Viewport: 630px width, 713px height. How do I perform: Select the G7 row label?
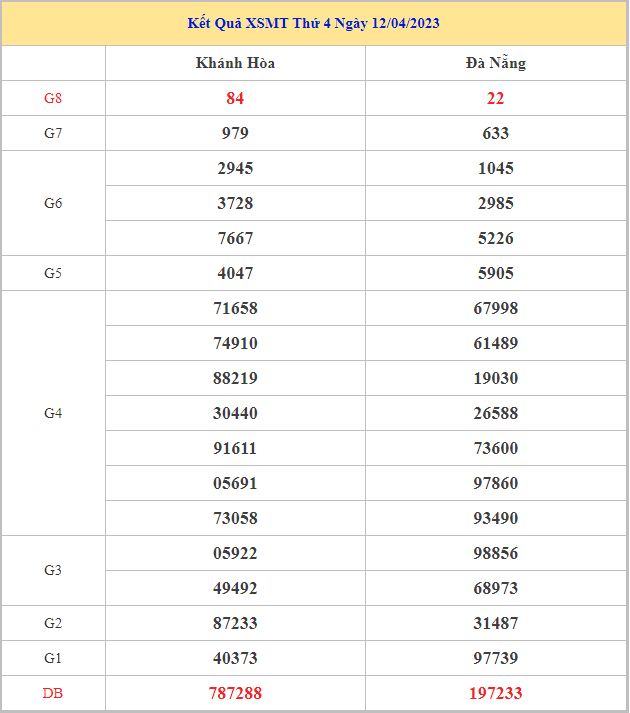[53, 133]
